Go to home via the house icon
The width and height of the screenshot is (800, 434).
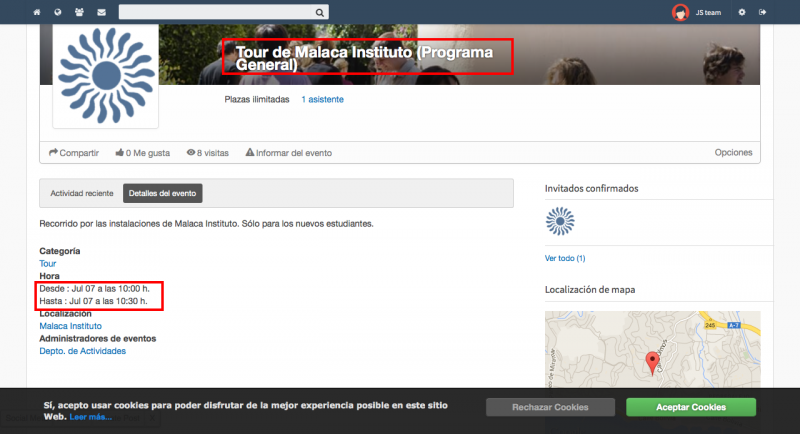pyautogui.click(x=37, y=12)
